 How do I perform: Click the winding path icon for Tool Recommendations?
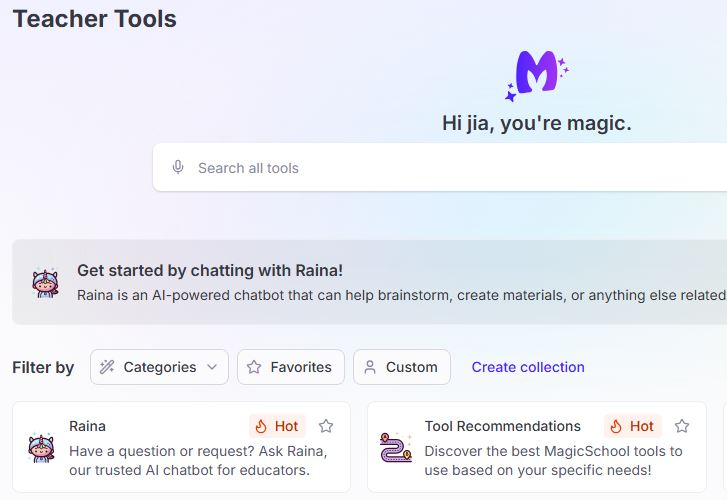396,447
